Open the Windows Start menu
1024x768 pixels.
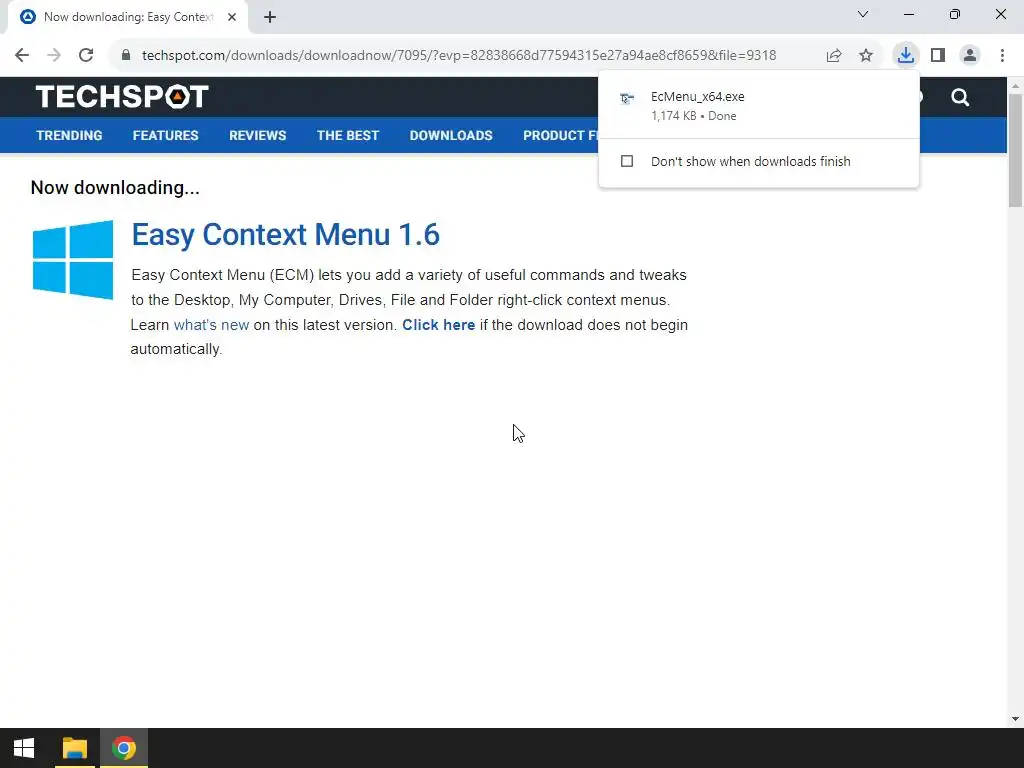(24, 748)
